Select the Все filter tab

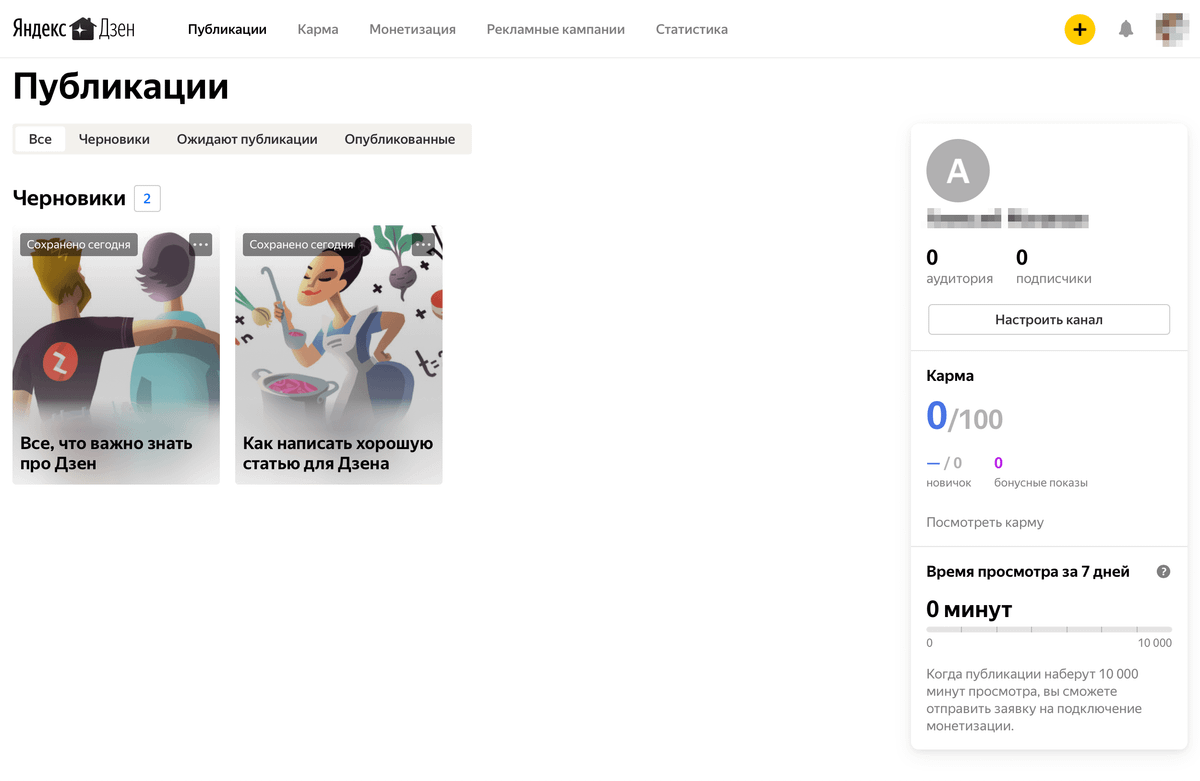(40, 139)
